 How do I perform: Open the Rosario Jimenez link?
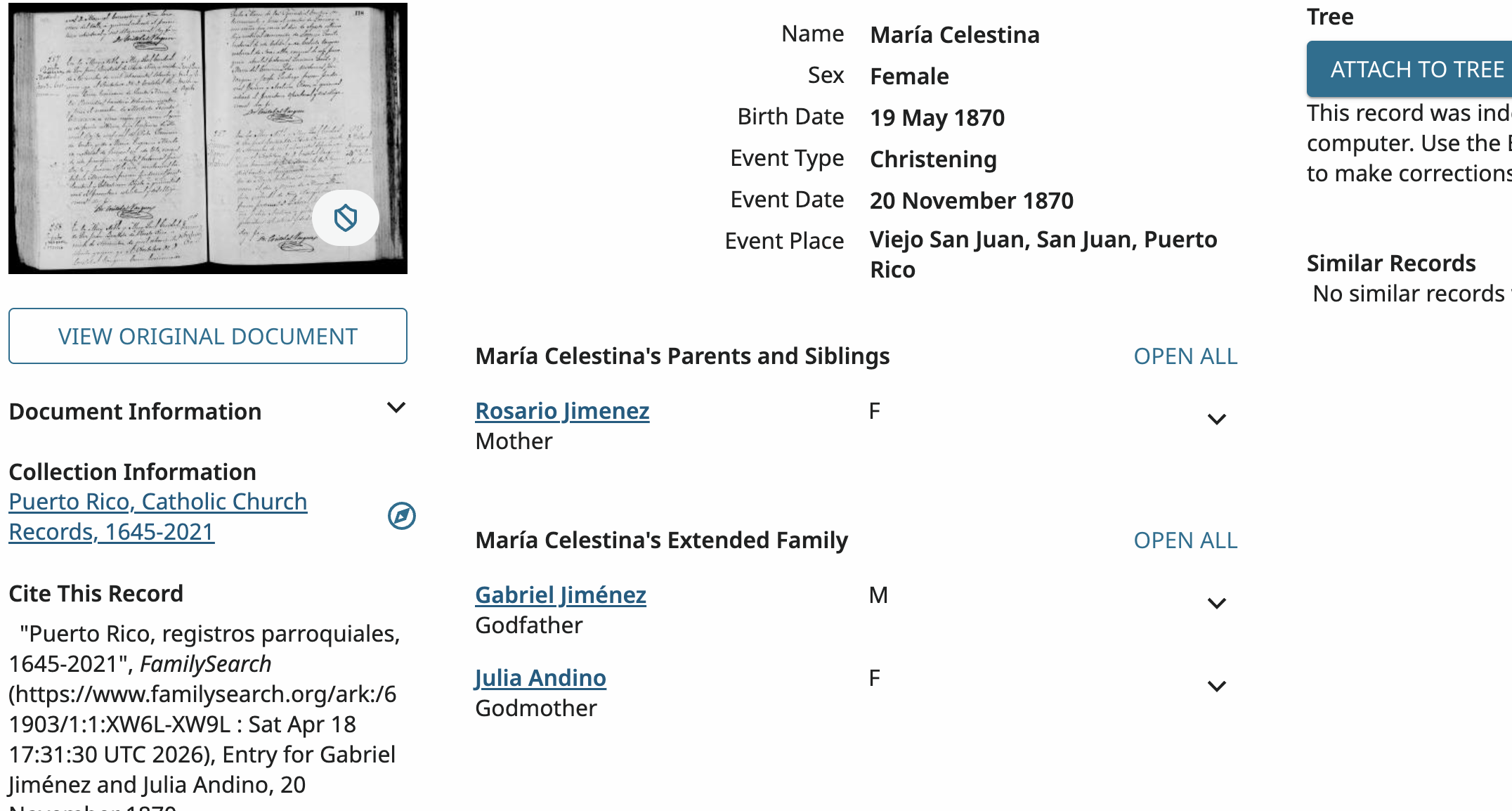[562, 410]
